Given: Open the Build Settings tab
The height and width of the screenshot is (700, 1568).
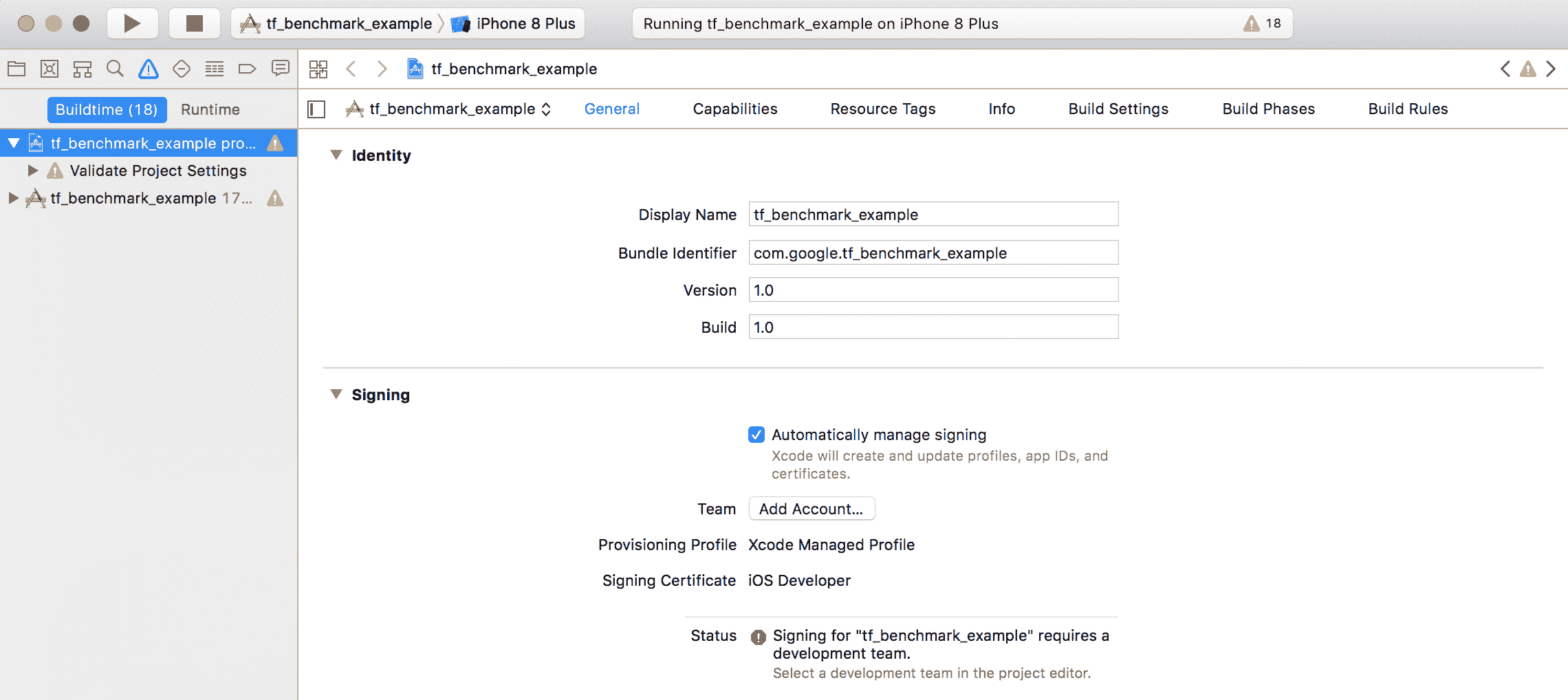Looking at the screenshot, I should (x=1118, y=109).
